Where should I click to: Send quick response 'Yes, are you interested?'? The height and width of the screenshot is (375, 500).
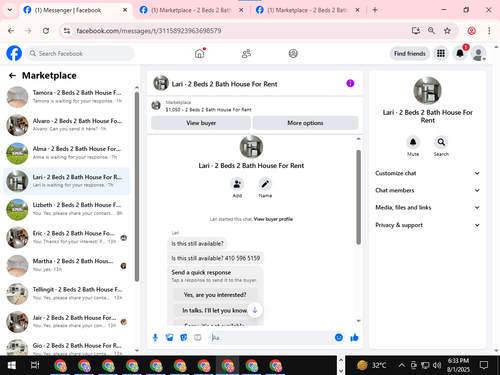coord(215,295)
